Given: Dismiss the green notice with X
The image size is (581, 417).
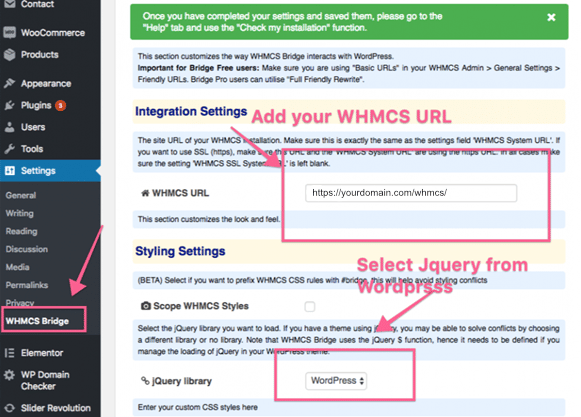Looking at the screenshot, I should tap(551, 17).
